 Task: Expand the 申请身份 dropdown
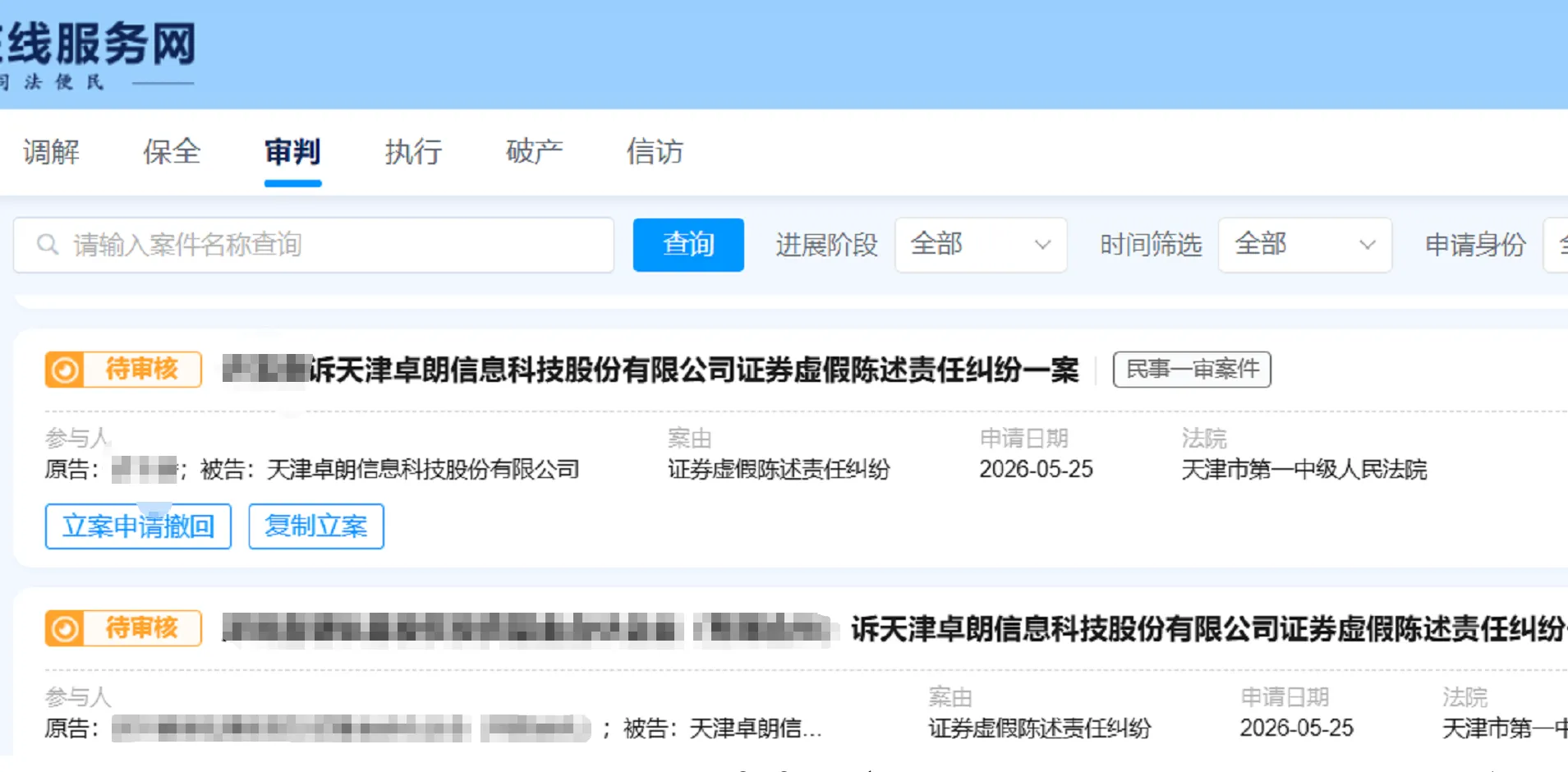[x=1556, y=245]
